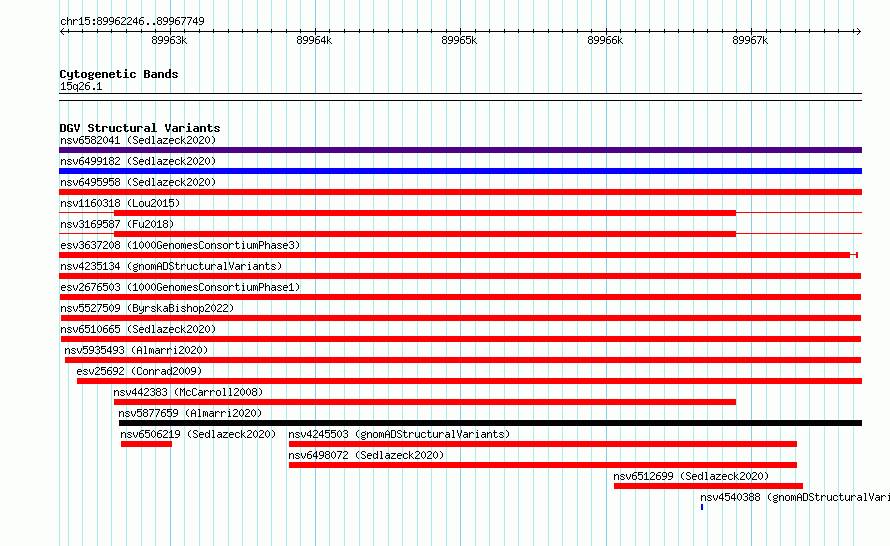890x546 pixels.
Task: Open the nsv3169587 (Fu2018) label
Action: [x=117, y=224]
